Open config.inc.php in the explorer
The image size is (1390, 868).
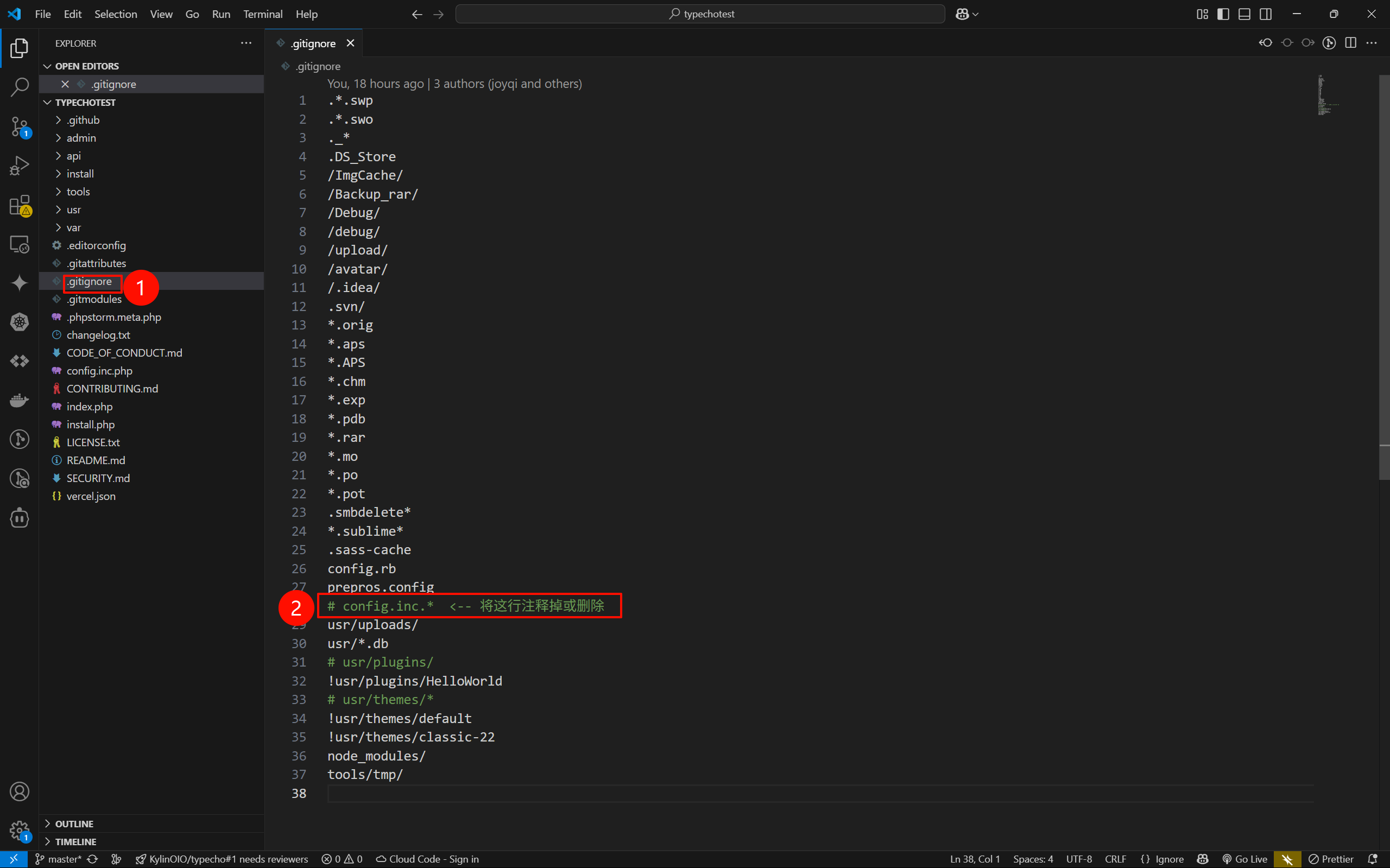(x=99, y=371)
